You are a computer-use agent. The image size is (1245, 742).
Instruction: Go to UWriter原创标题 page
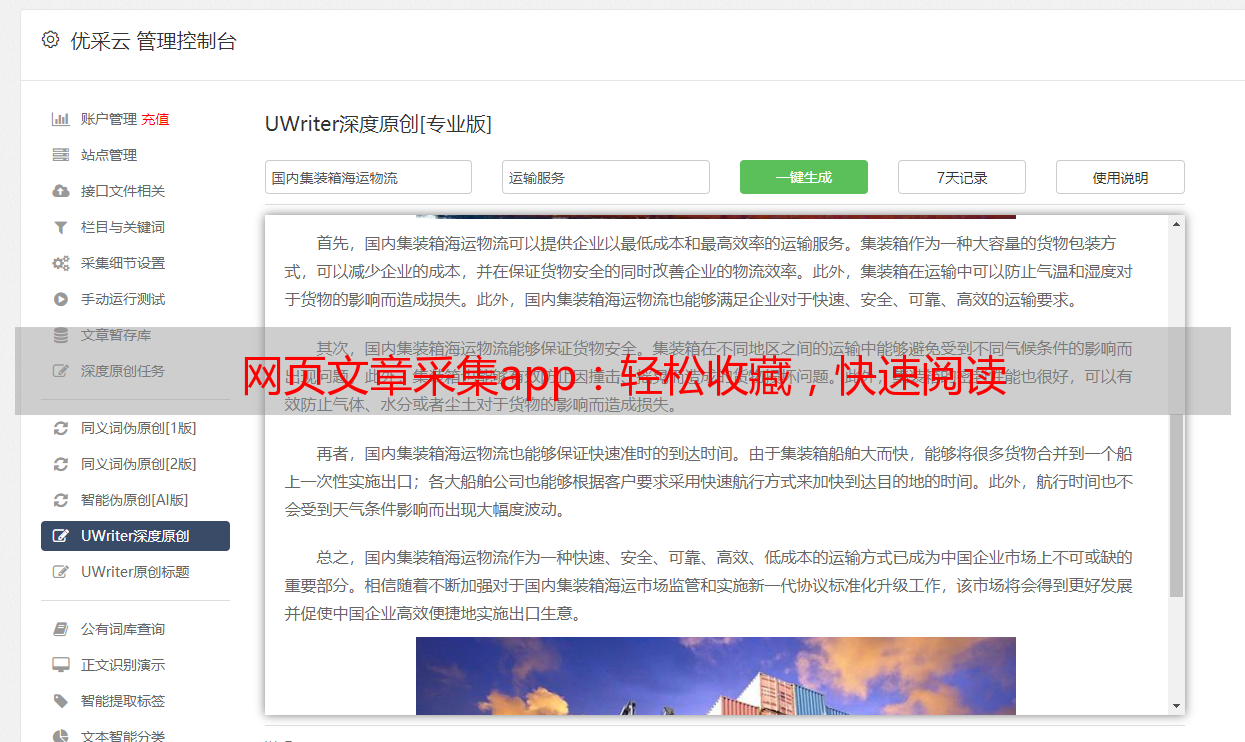click(135, 572)
